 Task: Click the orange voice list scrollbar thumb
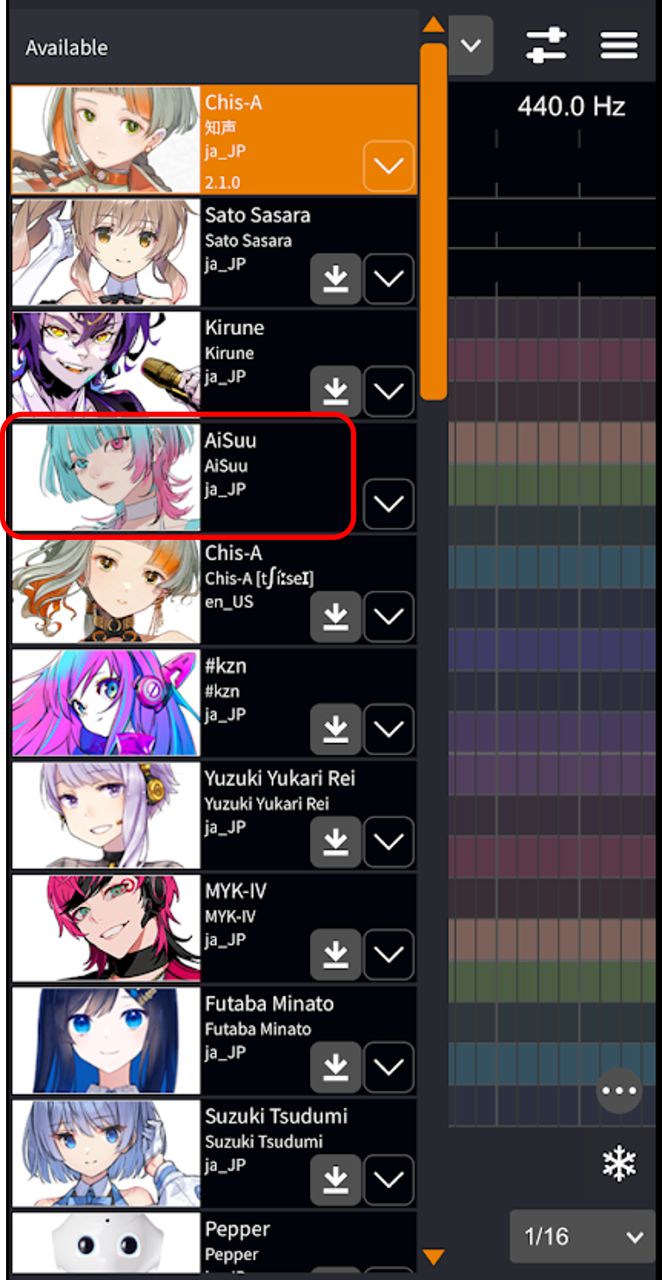click(x=433, y=220)
